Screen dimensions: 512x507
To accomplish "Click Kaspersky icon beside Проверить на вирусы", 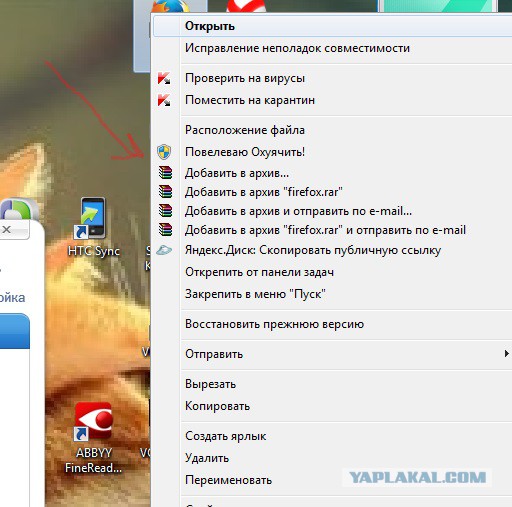I will click(x=164, y=78).
